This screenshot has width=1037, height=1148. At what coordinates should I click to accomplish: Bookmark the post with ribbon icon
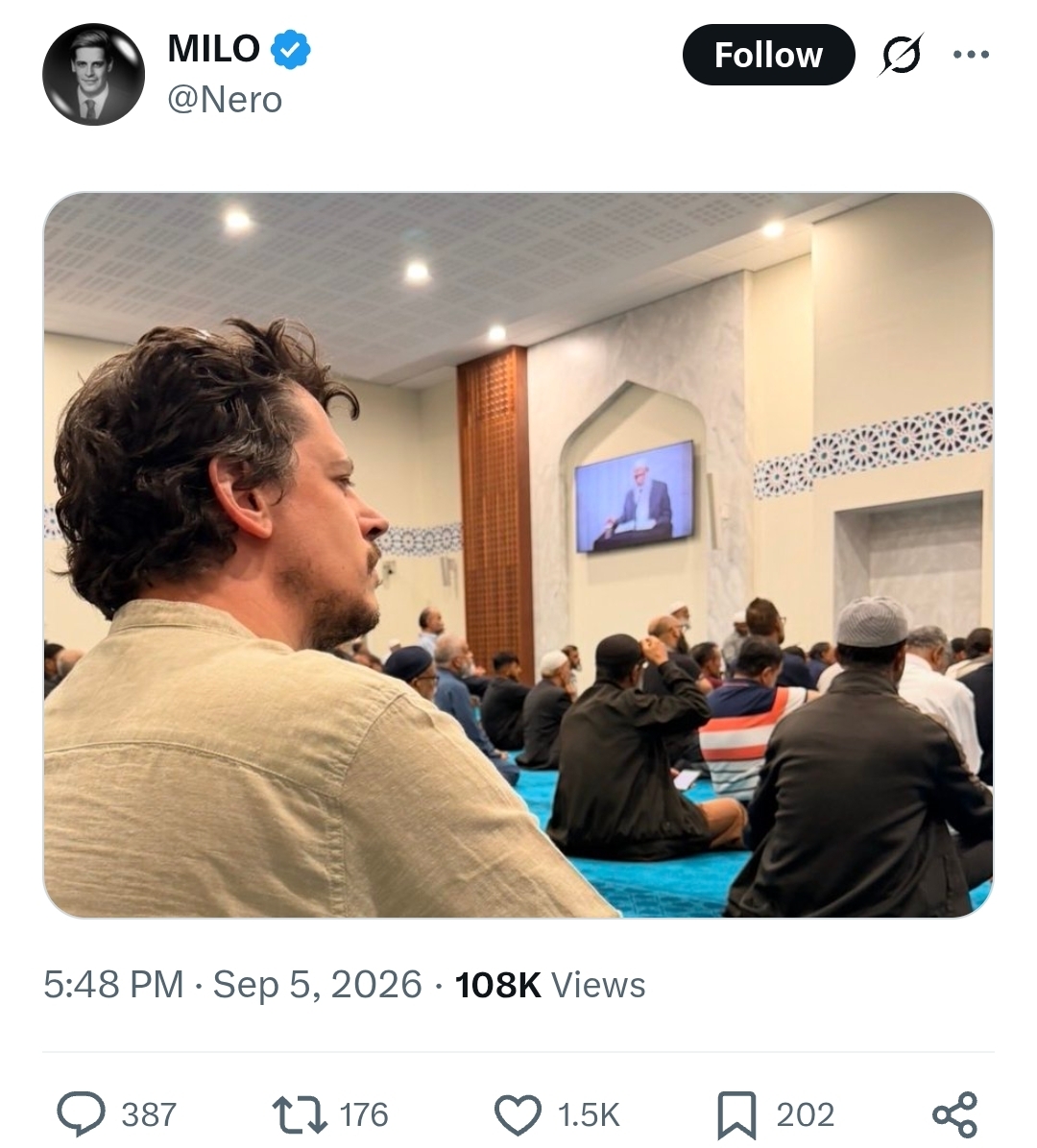(x=736, y=1114)
